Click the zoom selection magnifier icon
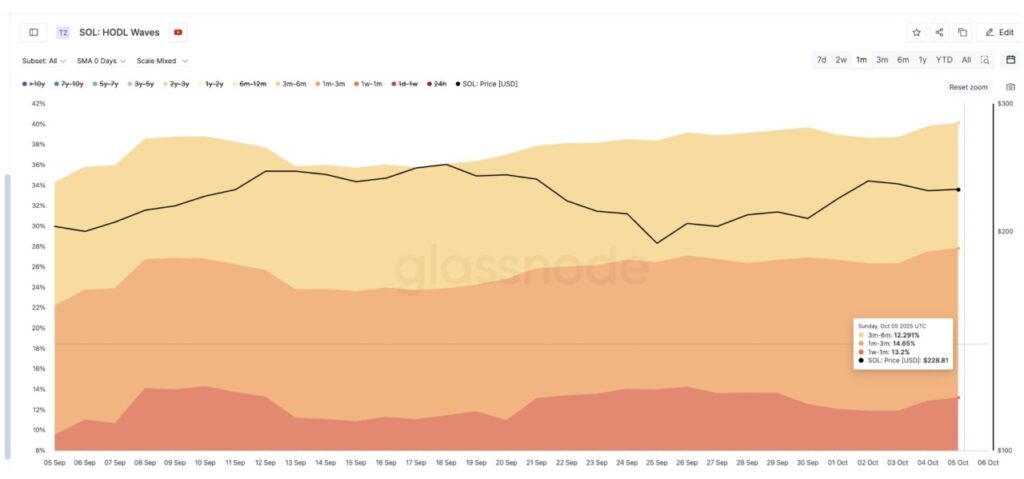The height and width of the screenshot is (479, 1024). pos(985,60)
